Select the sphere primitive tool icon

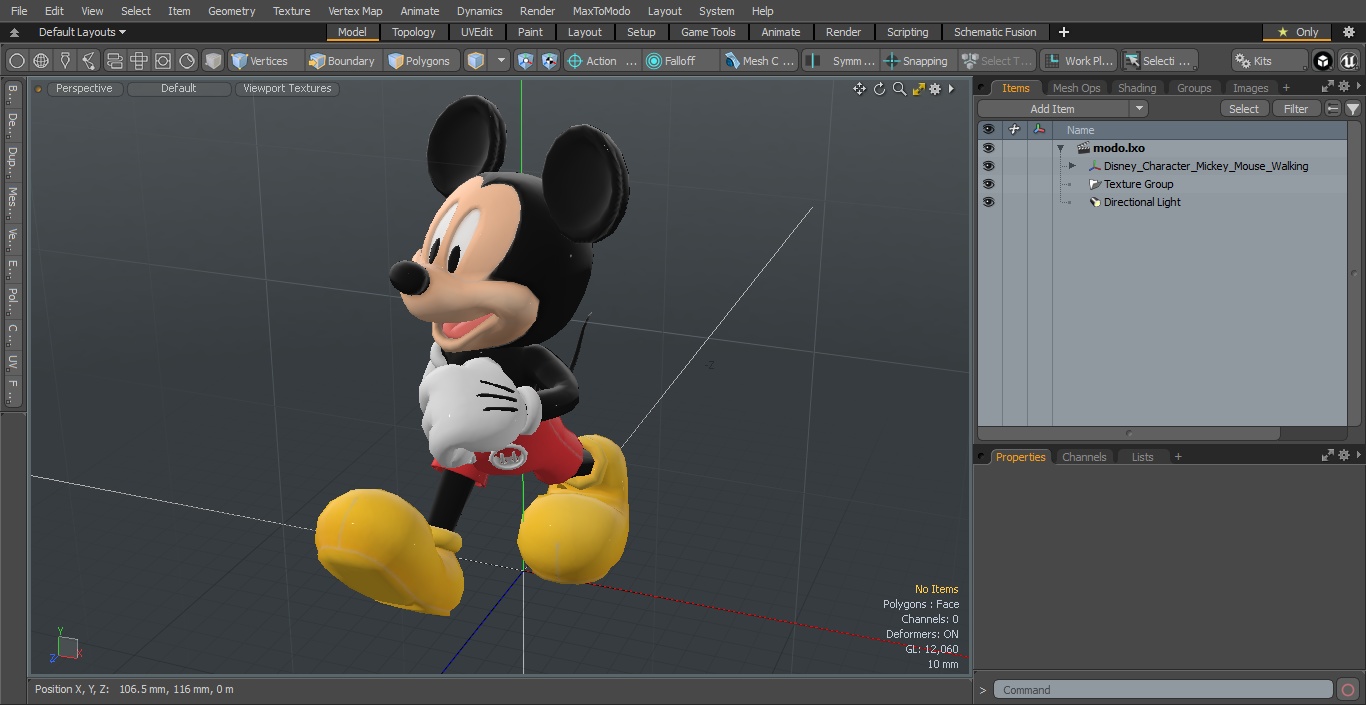click(16, 61)
